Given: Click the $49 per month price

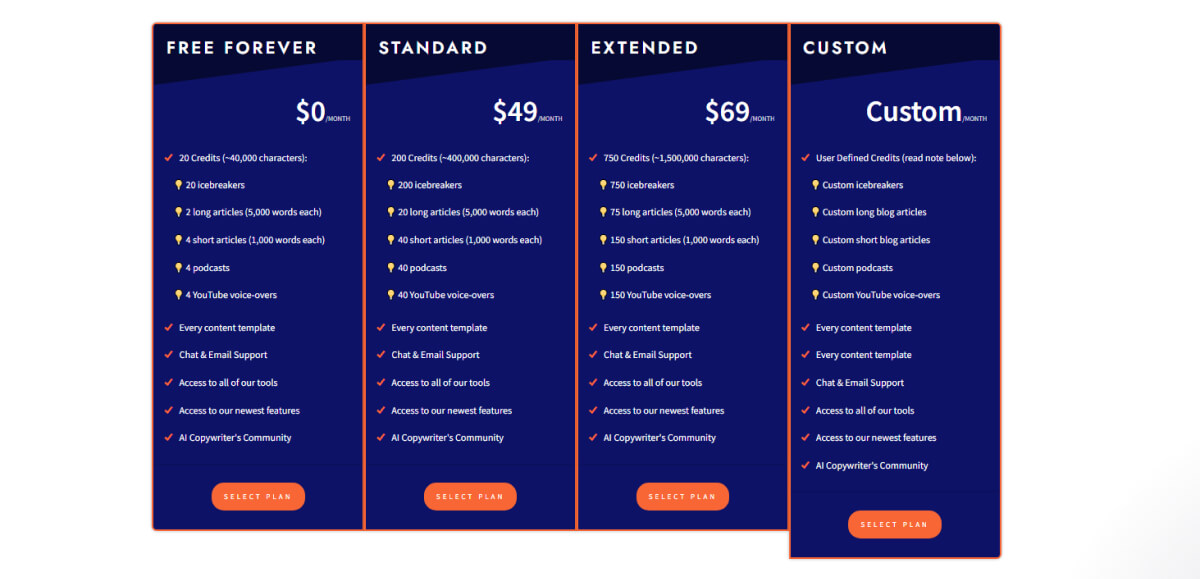Looking at the screenshot, I should click(x=515, y=112).
